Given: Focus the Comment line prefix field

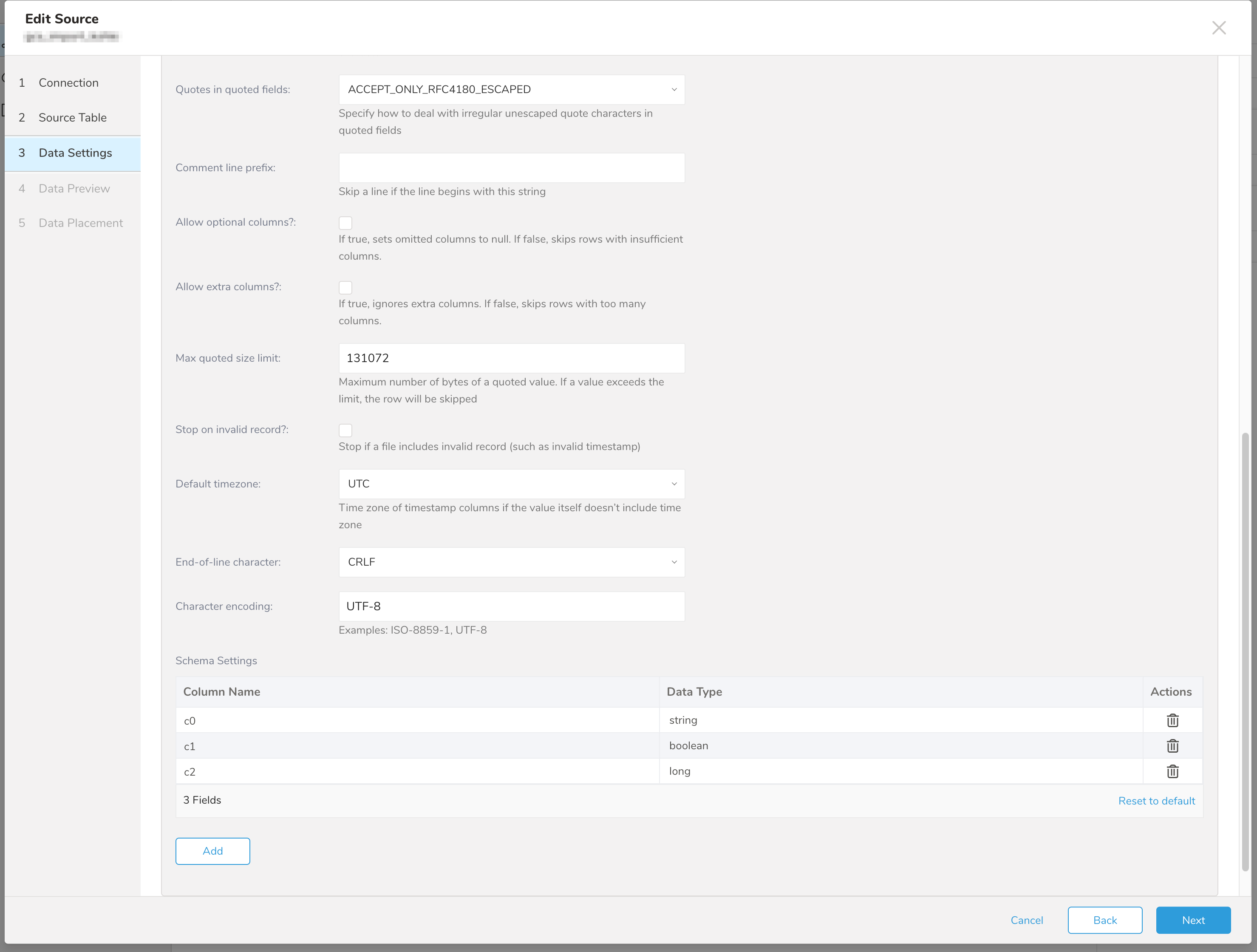Looking at the screenshot, I should (511, 168).
